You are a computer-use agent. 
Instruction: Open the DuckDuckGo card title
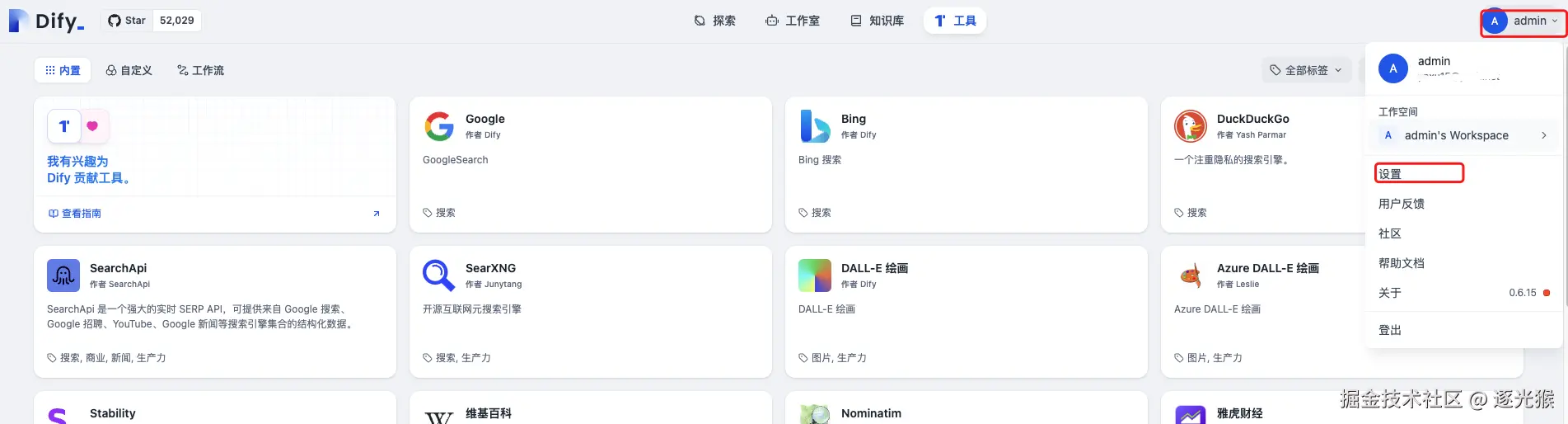(x=1253, y=119)
